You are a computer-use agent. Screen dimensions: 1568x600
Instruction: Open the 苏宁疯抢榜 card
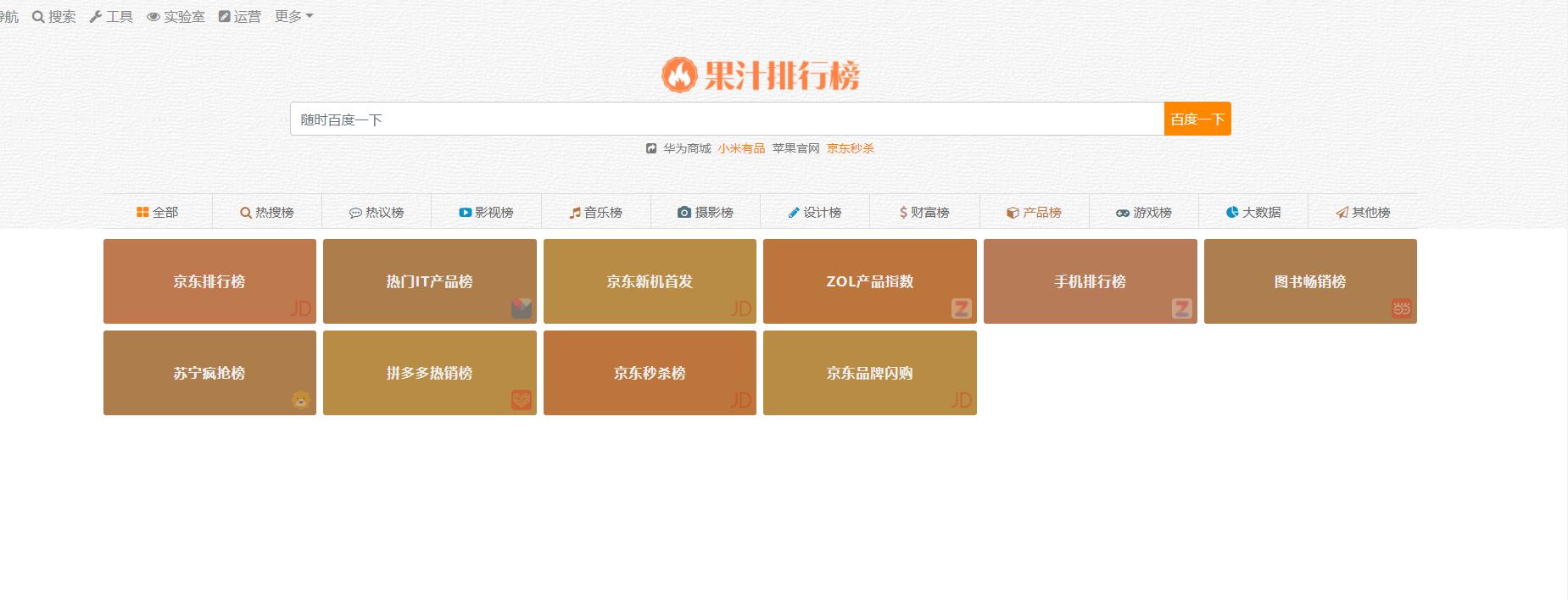(x=209, y=373)
